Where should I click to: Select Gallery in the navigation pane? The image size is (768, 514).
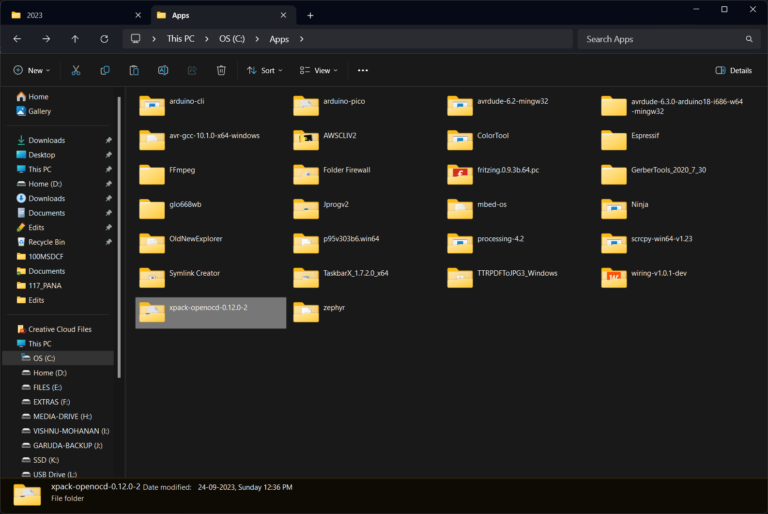click(x=39, y=111)
